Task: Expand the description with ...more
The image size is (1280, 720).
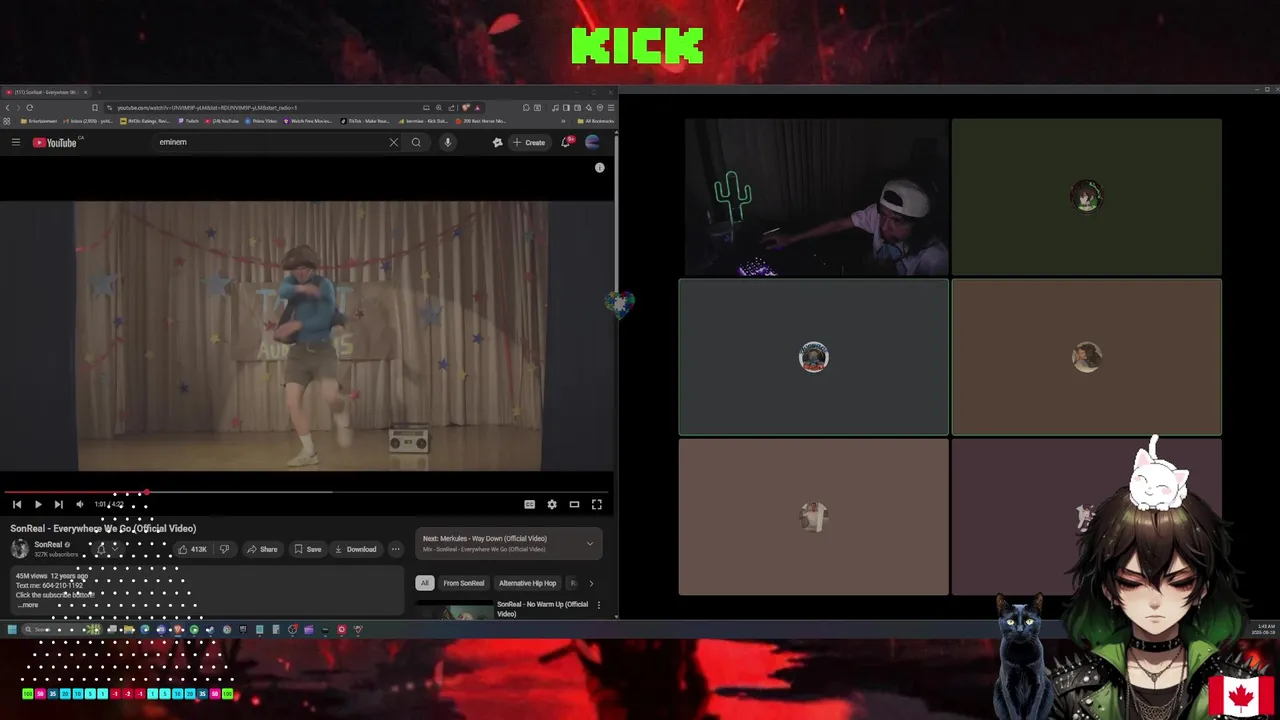Action: [28, 605]
